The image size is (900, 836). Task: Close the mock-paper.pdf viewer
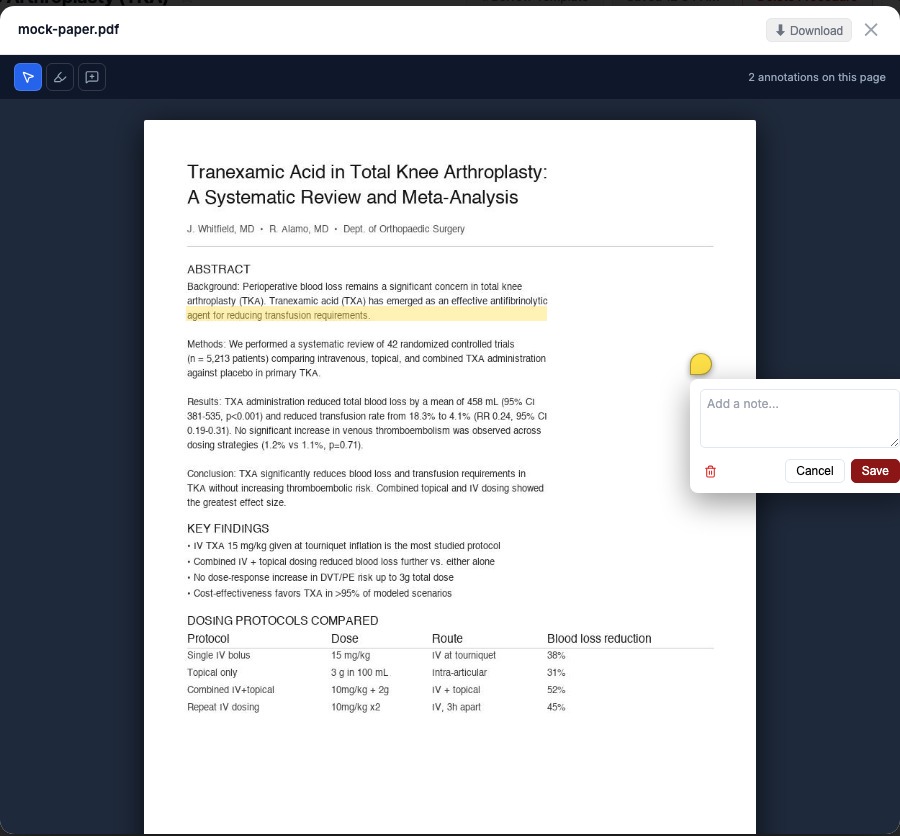tap(871, 30)
